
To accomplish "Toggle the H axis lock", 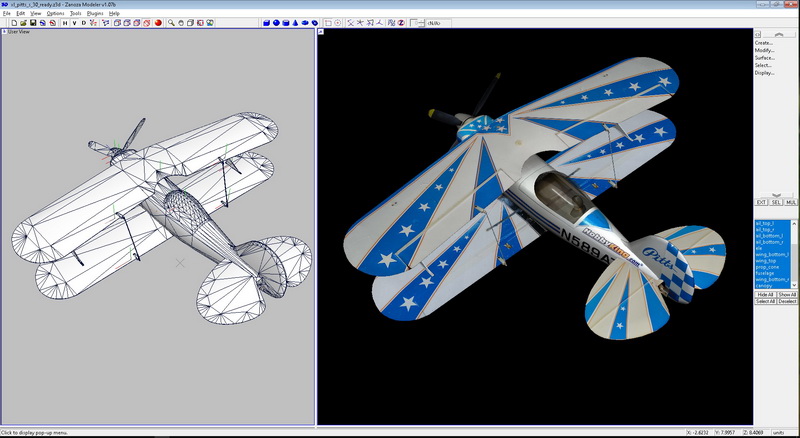I will tap(65, 23).
